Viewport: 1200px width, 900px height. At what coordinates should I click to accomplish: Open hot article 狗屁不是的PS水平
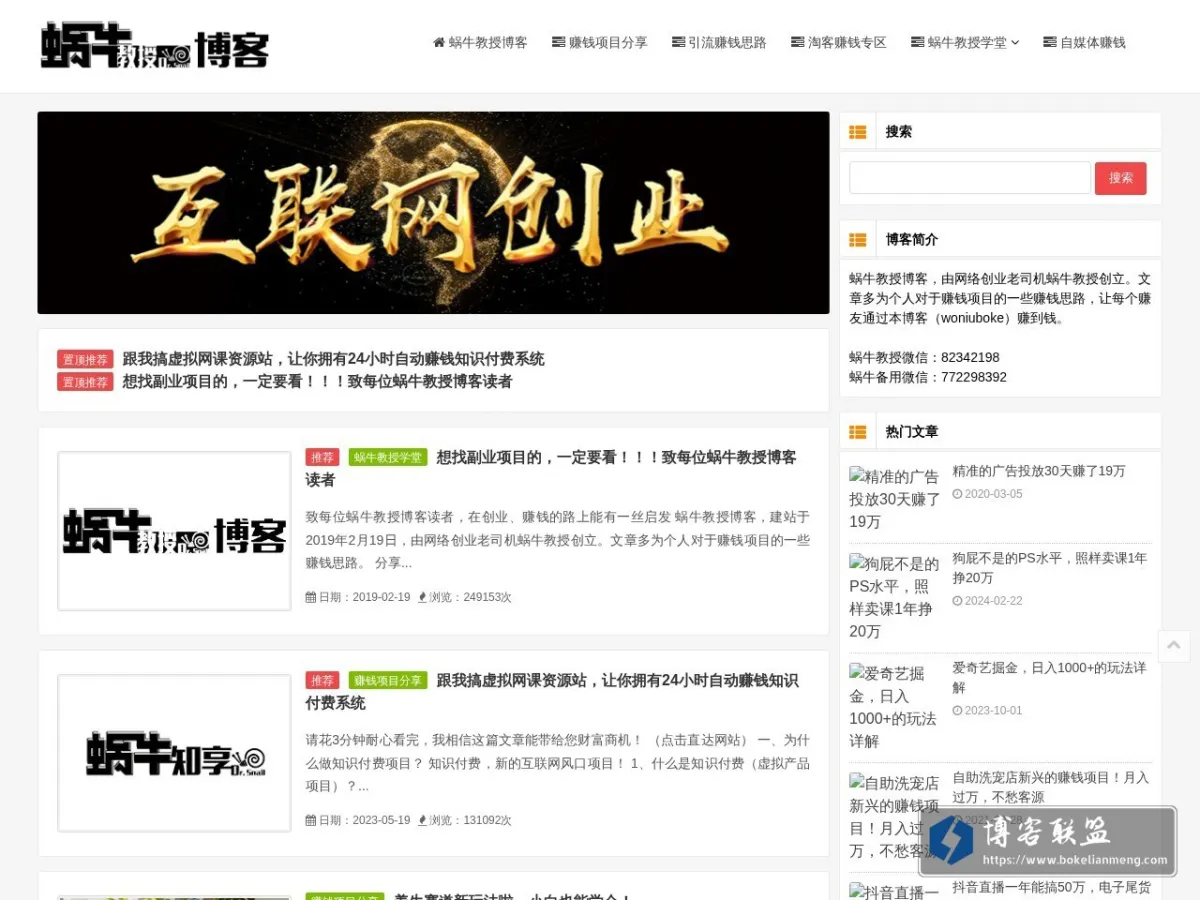[x=1050, y=568]
